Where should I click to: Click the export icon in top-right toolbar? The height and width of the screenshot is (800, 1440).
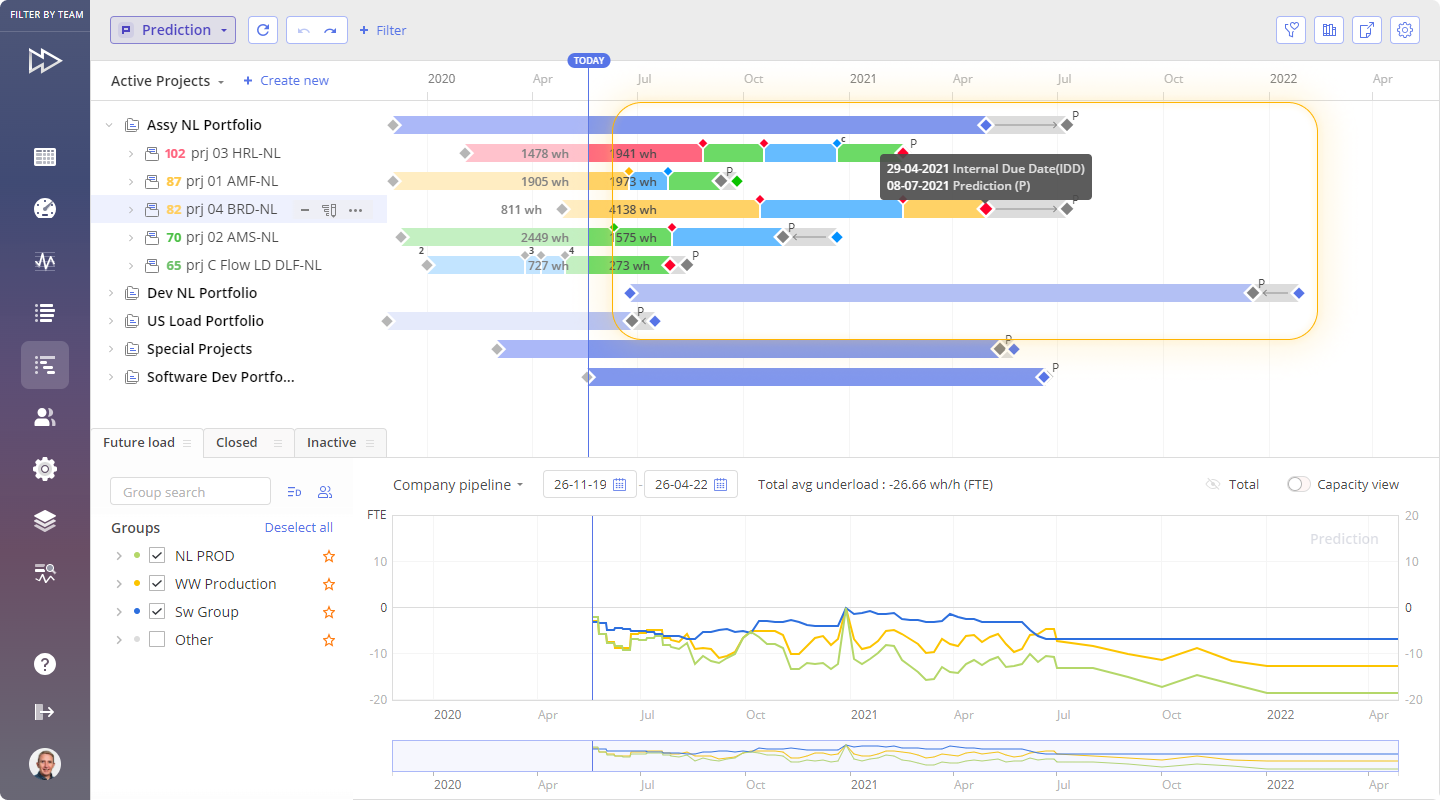coord(1367,30)
